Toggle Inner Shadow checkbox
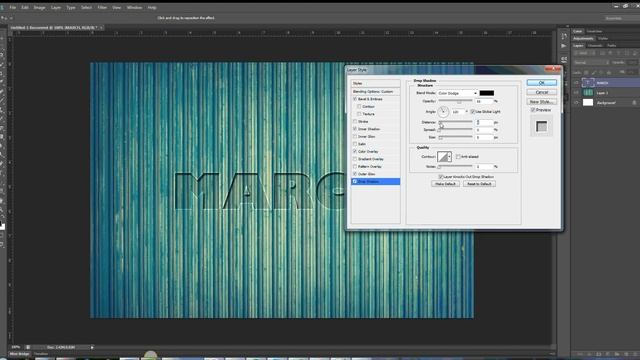The width and height of the screenshot is (640, 360). coord(355,129)
